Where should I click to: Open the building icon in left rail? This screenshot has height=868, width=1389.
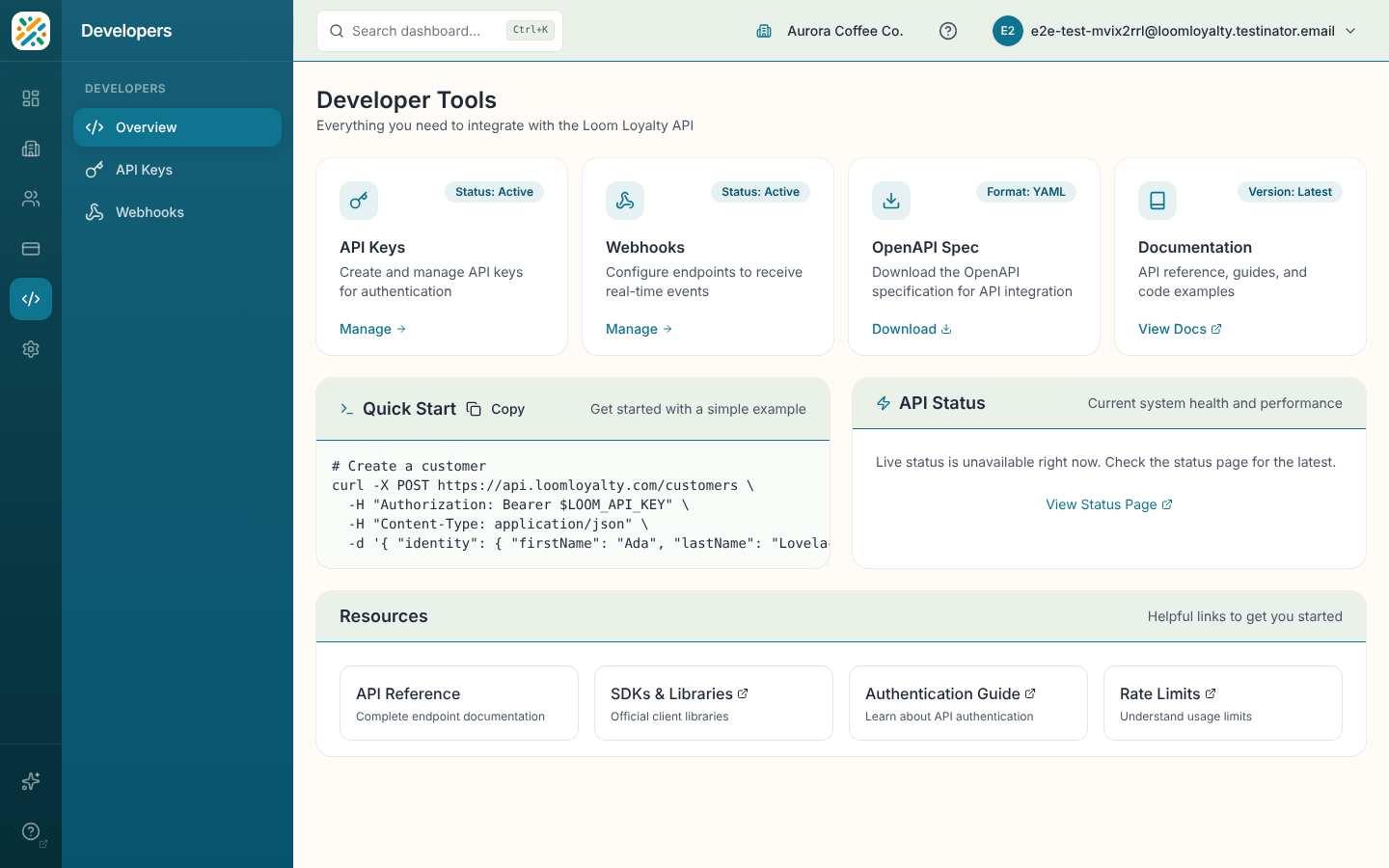[x=31, y=149]
